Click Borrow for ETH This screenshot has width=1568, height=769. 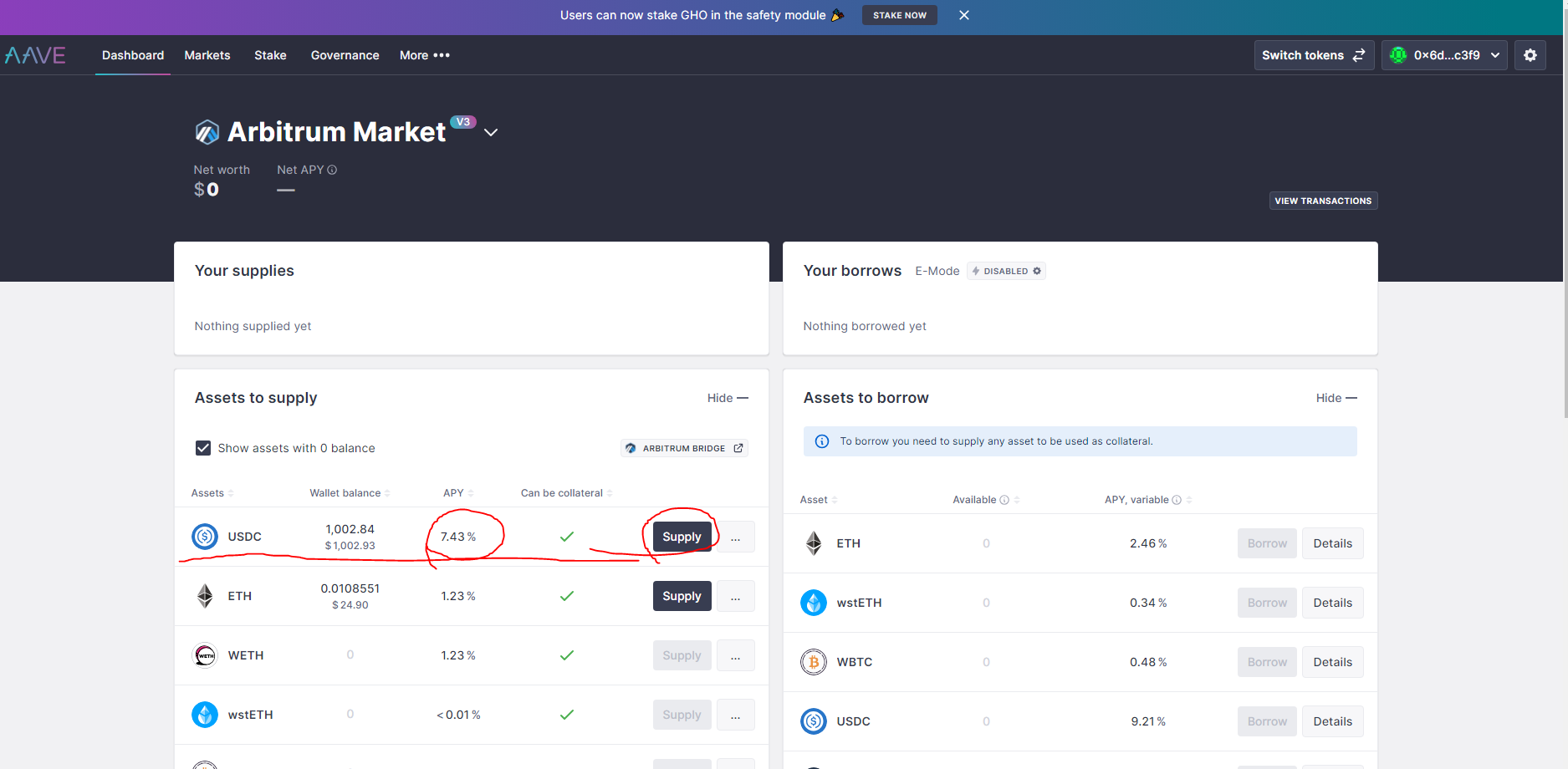(x=1267, y=543)
